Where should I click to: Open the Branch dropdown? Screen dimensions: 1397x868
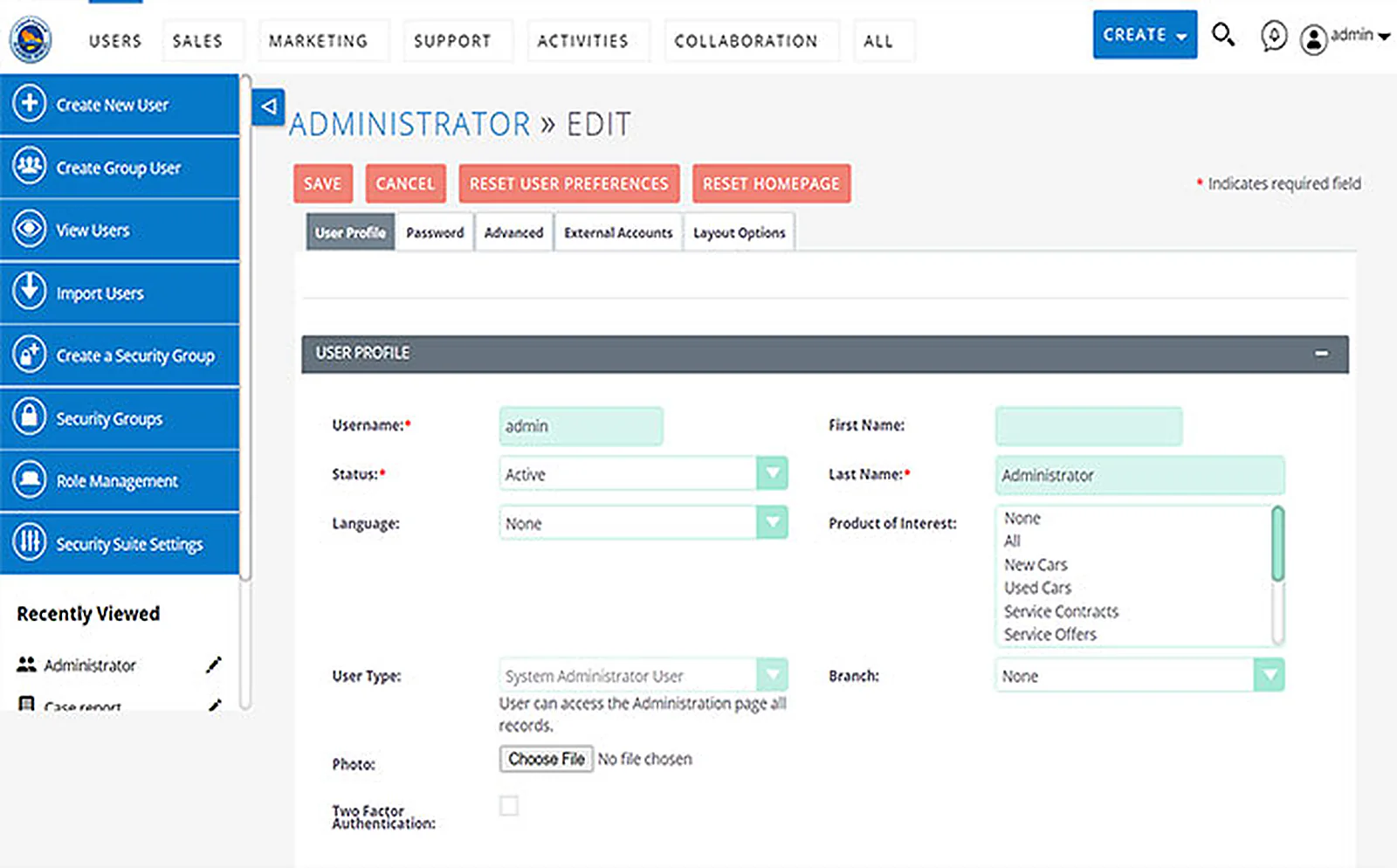click(x=1139, y=675)
